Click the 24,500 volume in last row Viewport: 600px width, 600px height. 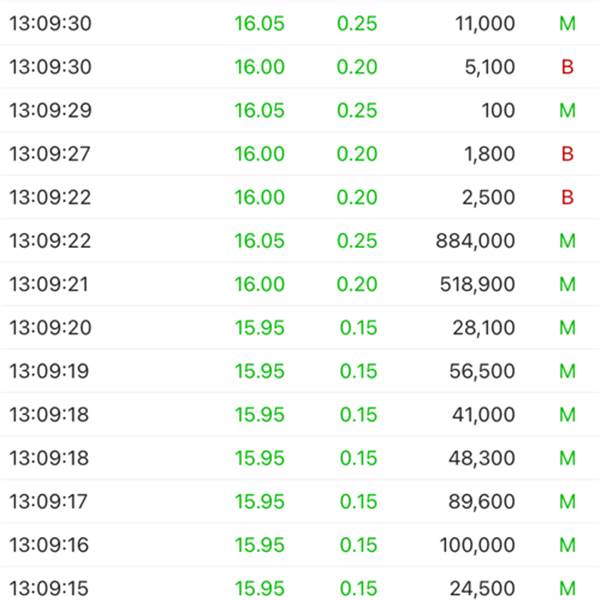point(482,589)
